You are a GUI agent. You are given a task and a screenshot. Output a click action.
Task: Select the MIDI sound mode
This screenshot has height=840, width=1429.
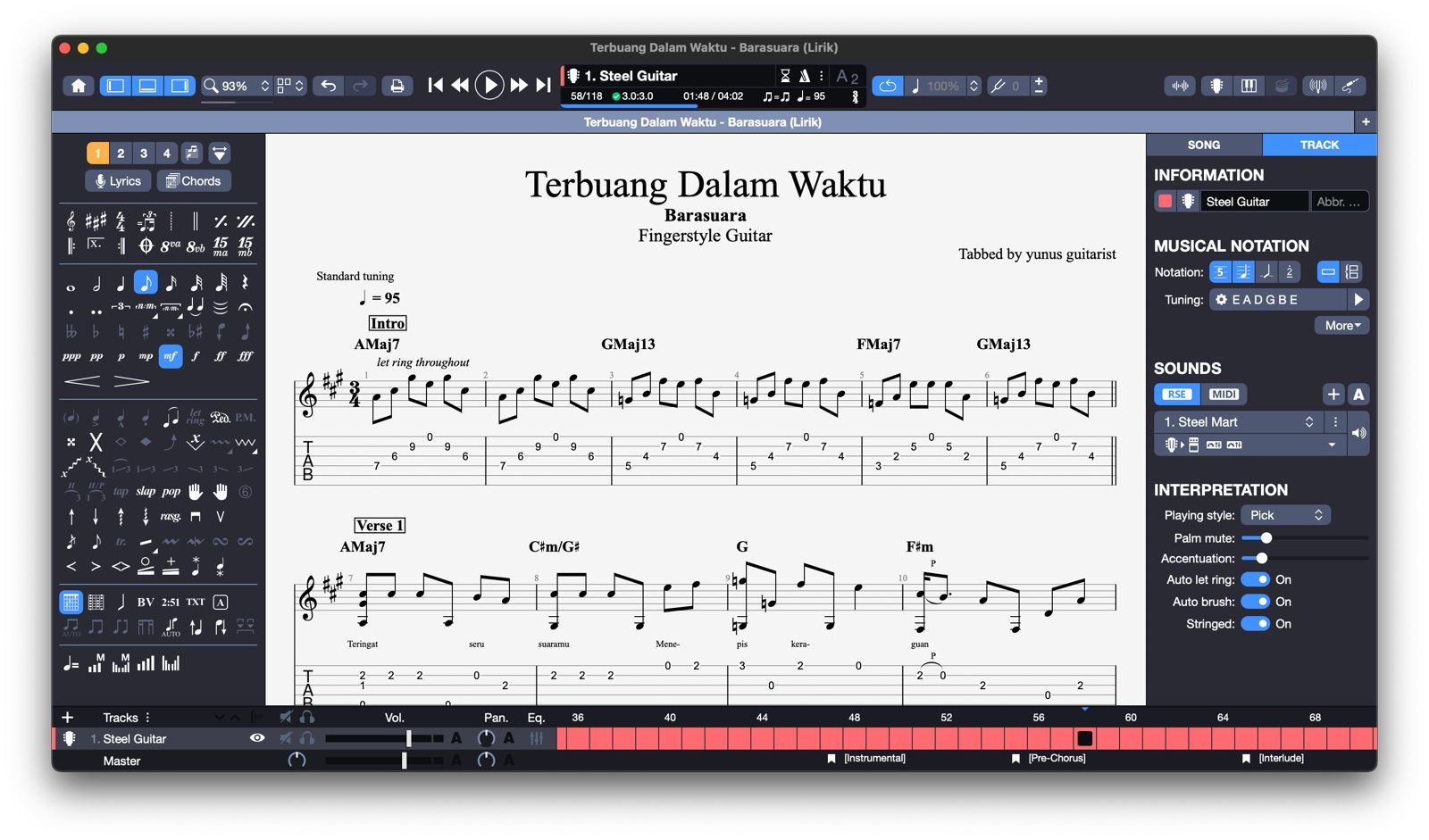pyautogui.click(x=1224, y=394)
